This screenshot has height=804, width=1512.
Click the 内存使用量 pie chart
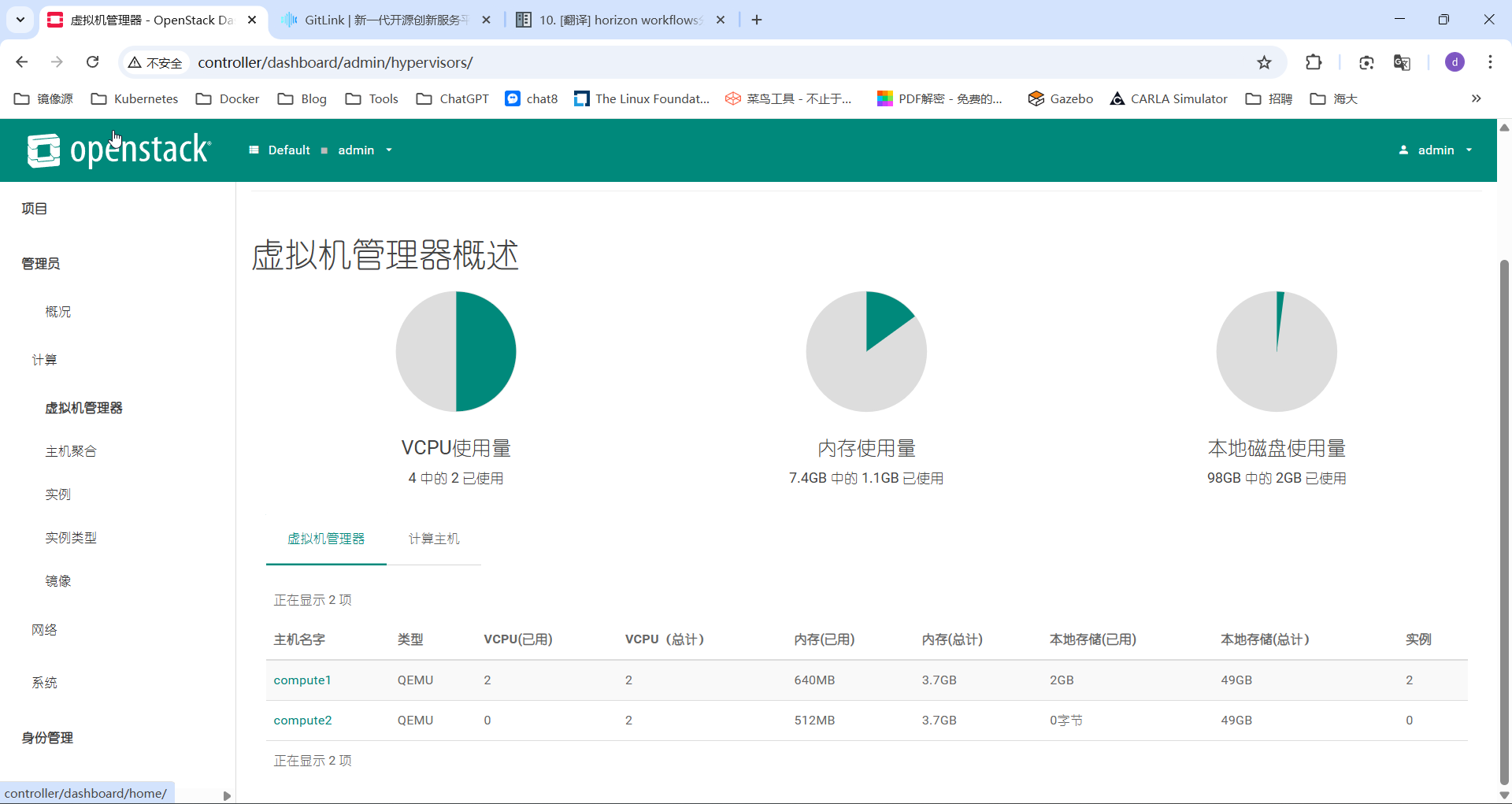[866, 351]
